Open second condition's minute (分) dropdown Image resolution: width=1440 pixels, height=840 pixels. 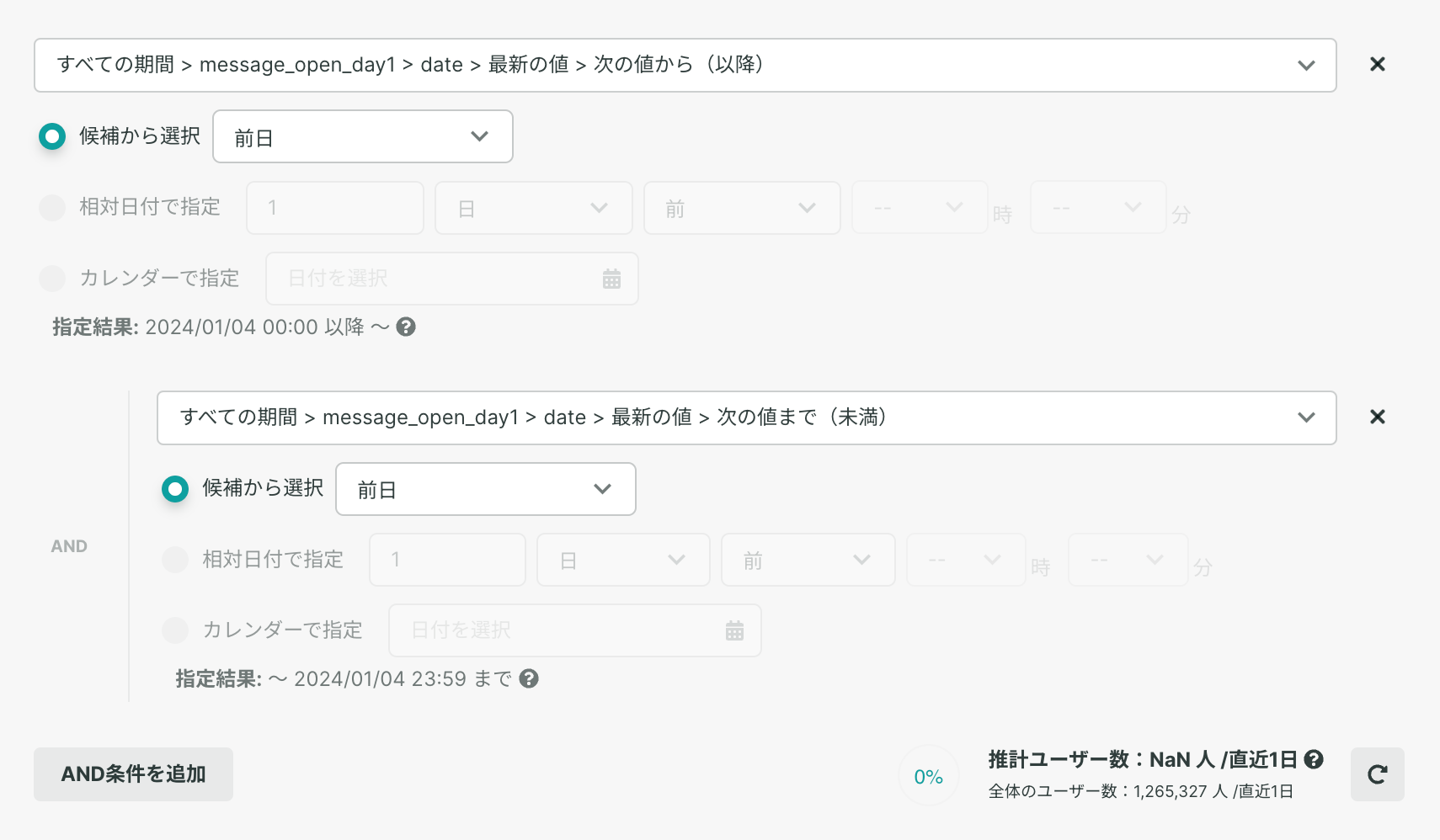pyautogui.click(x=1128, y=560)
